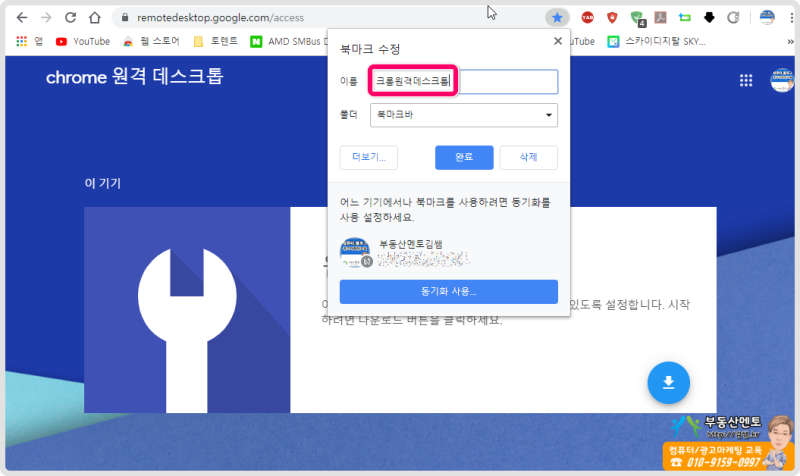Open the Google apps grid icon
Screen dimensions: 800x476
(746, 80)
